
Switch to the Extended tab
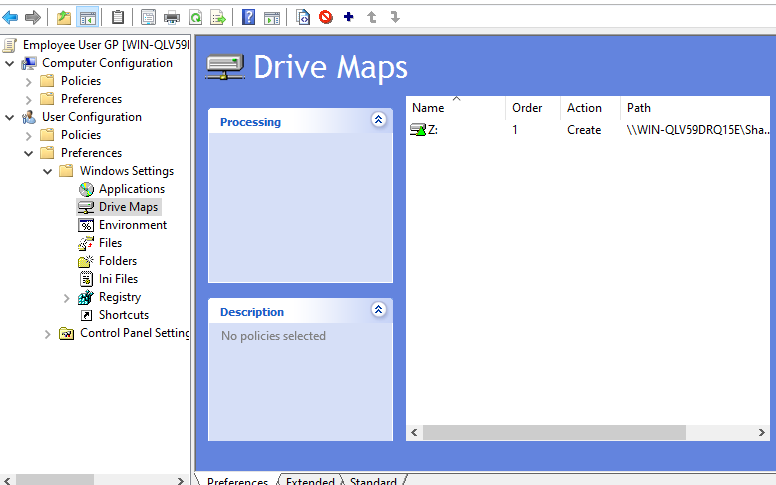click(x=310, y=481)
